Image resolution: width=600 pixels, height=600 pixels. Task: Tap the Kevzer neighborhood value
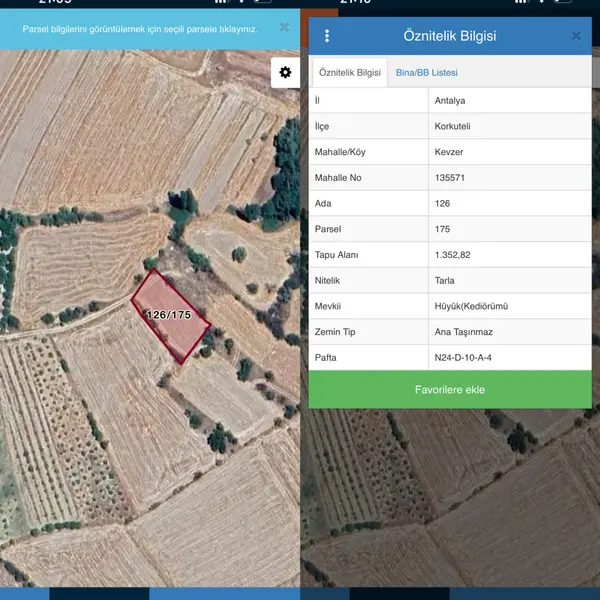pos(449,152)
